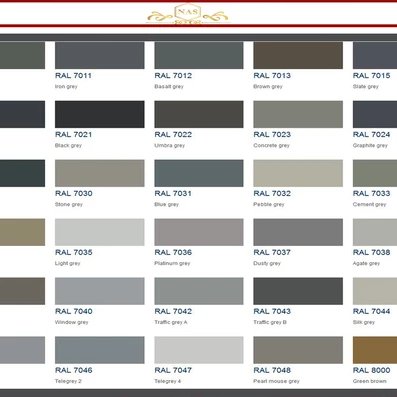Choose the RAL 7035 Light grey swatch
The height and width of the screenshot is (397, 397).
point(100,232)
